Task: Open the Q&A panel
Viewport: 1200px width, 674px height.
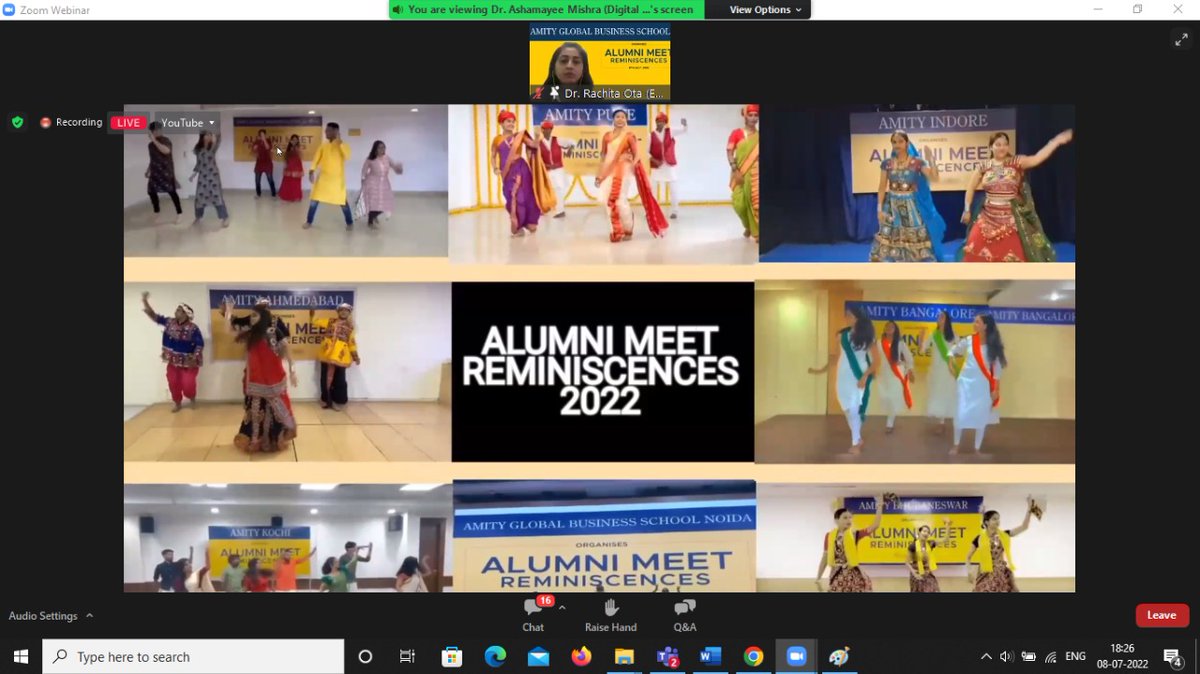Action: [685, 615]
